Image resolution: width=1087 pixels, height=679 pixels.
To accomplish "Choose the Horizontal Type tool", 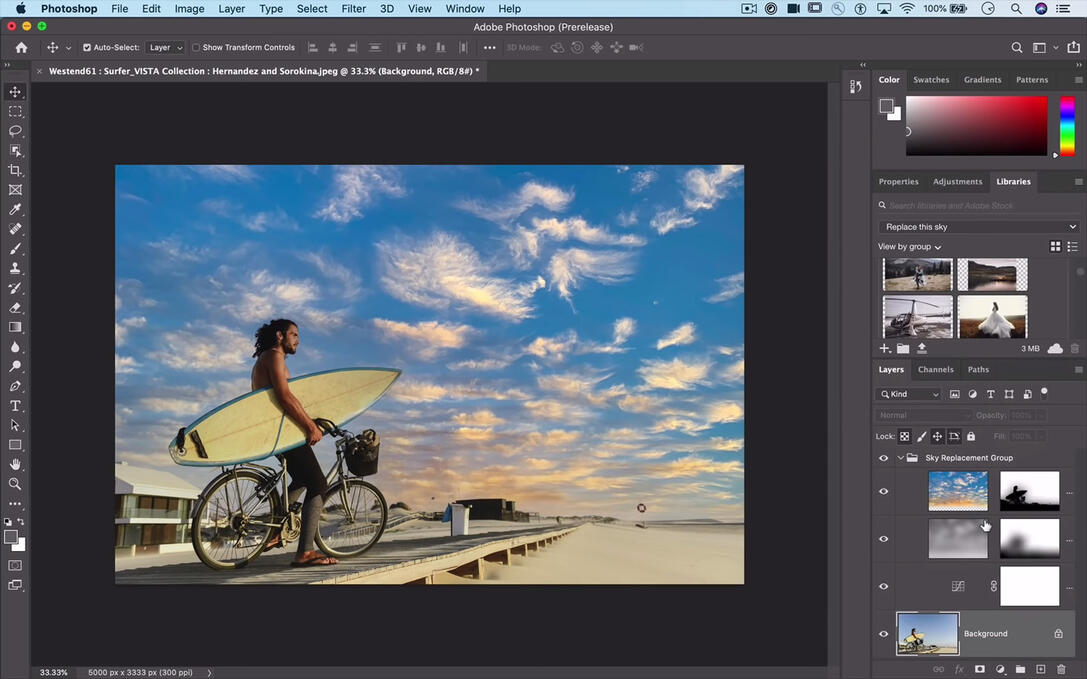I will pyautogui.click(x=15, y=405).
